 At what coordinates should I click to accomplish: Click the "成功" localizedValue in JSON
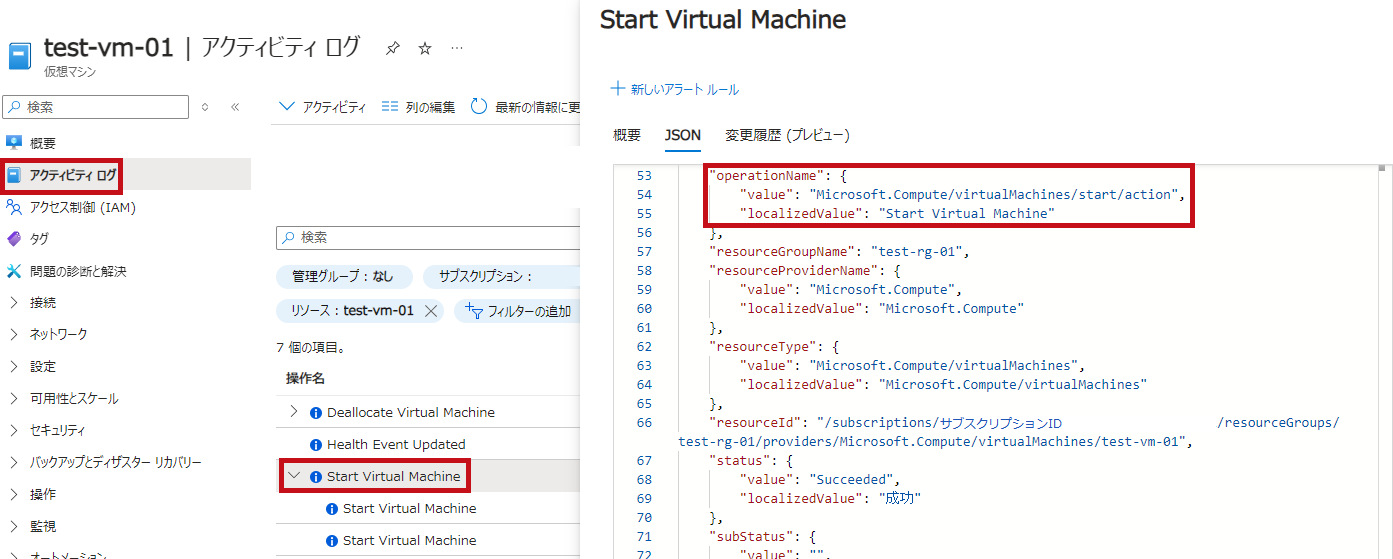coord(899,498)
